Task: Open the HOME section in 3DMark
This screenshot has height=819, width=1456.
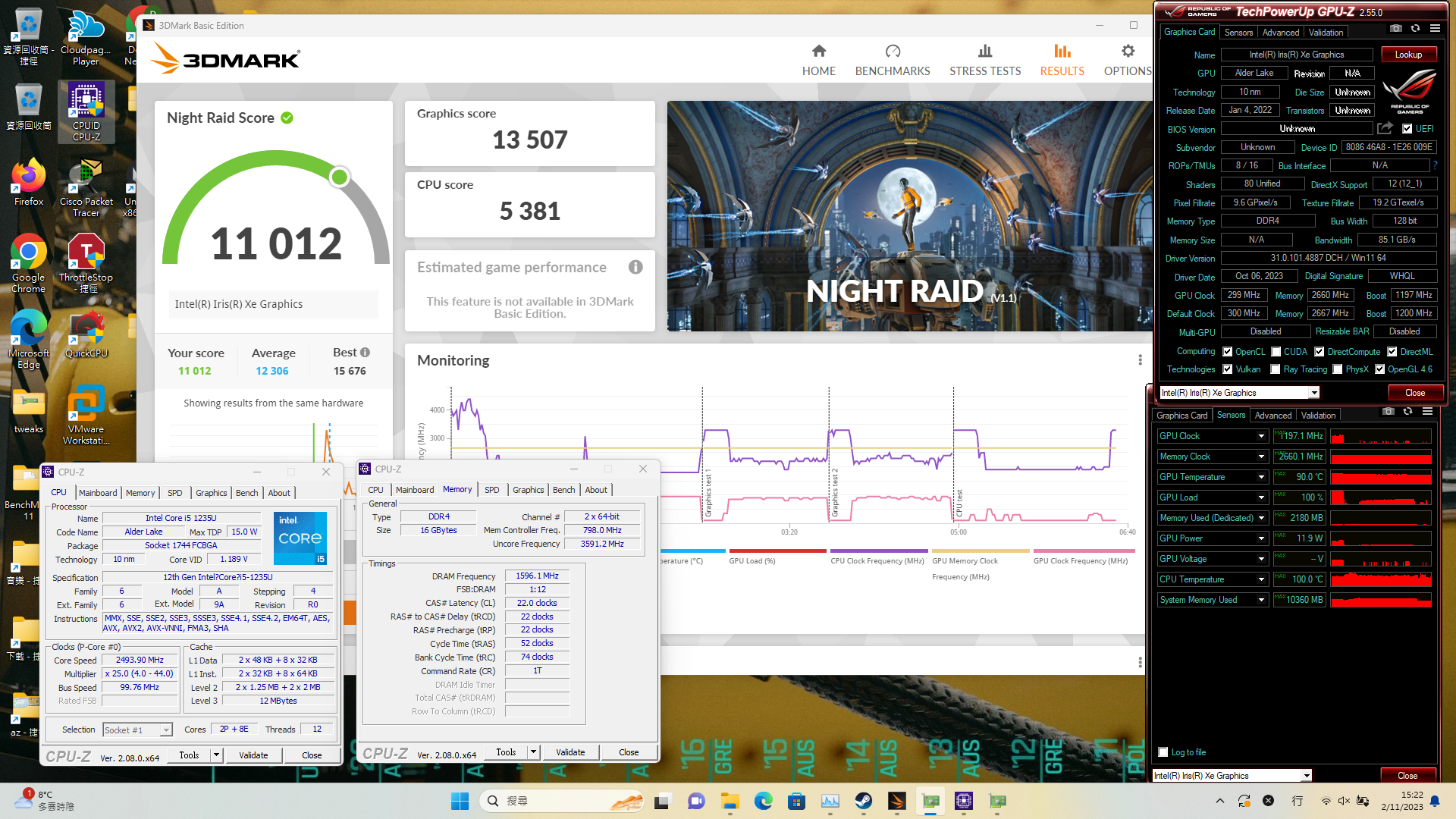Action: [x=818, y=61]
